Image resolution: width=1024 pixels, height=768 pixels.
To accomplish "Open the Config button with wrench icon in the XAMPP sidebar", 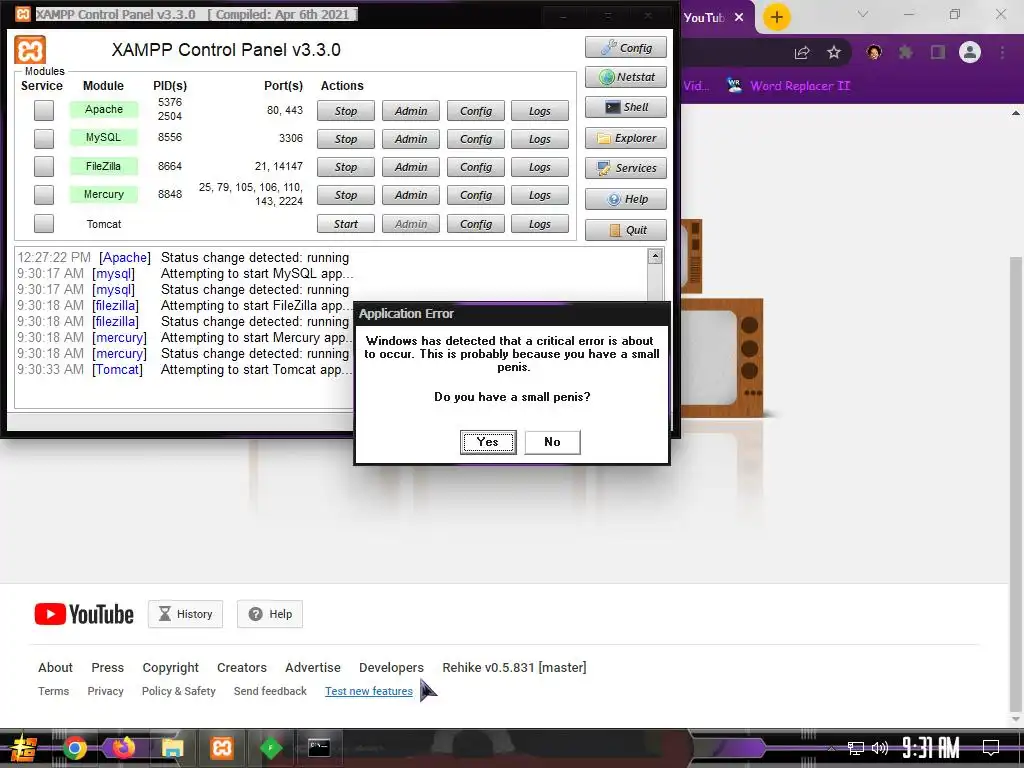I will pos(626,48).
